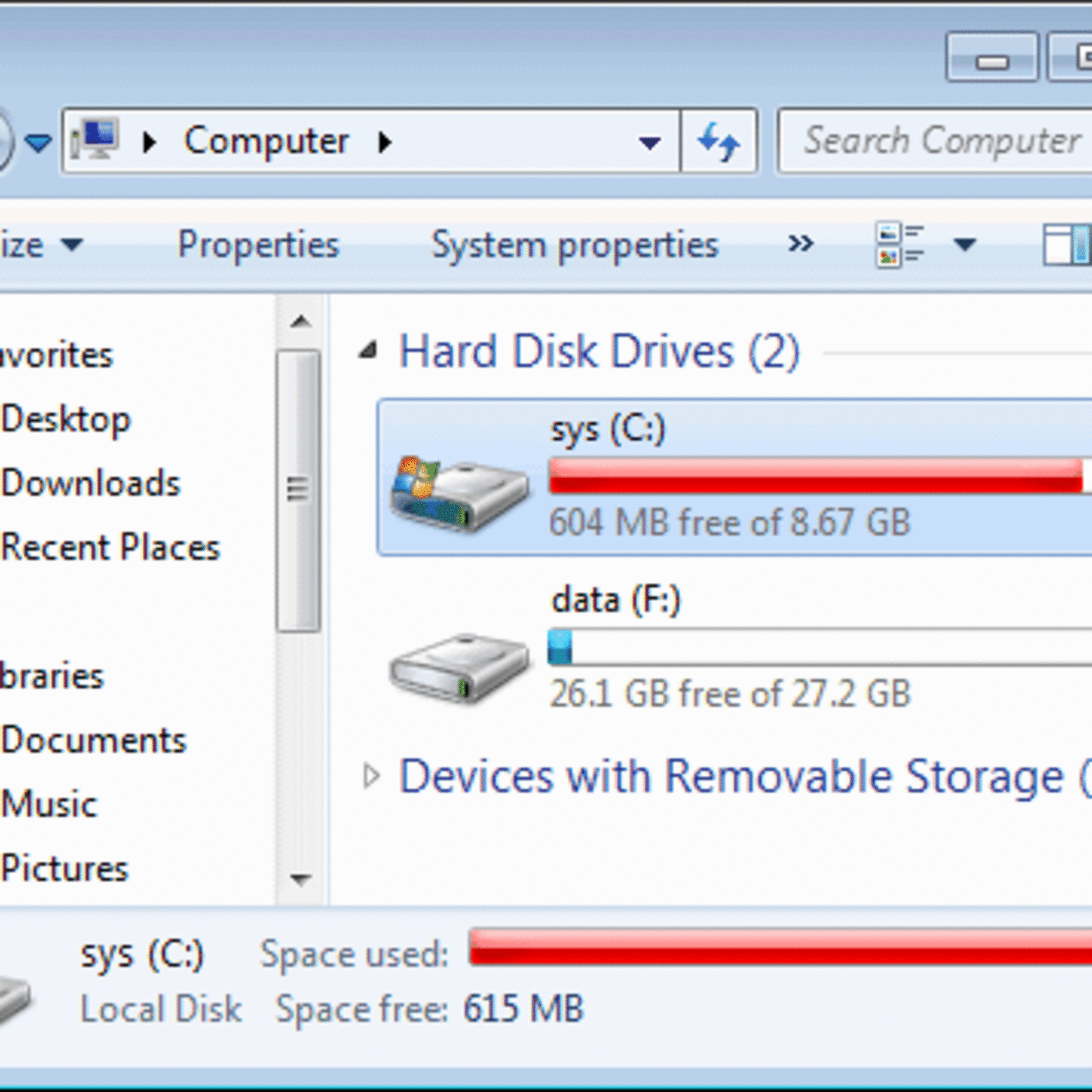The height and width of the screenshot is (1092, 1092).
Task: Click the Computer icon in address bar
Action: (95, 140)
